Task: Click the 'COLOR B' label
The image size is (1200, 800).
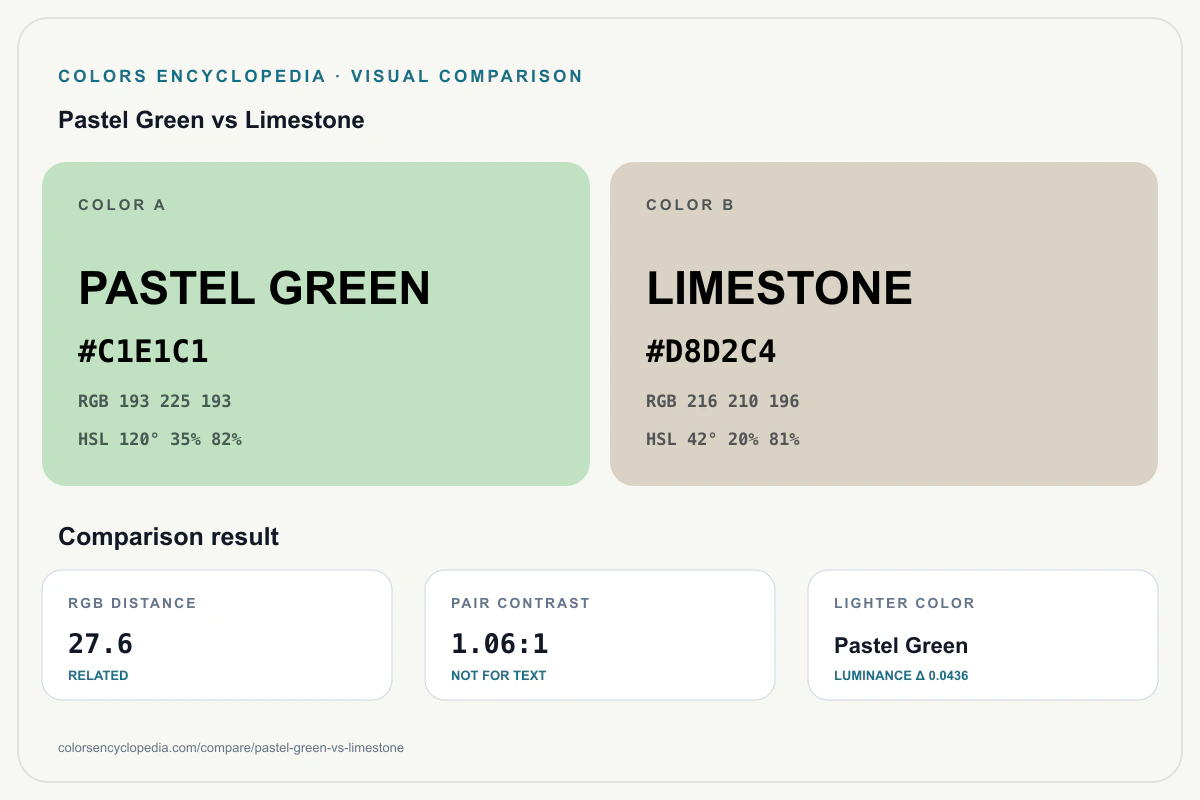Action: coord(690,205)
